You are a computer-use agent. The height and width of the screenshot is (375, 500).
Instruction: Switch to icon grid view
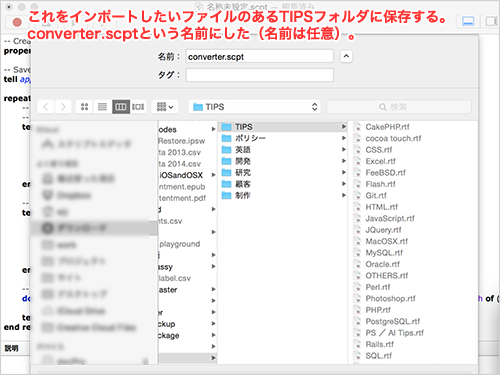(x=85, y=107)
